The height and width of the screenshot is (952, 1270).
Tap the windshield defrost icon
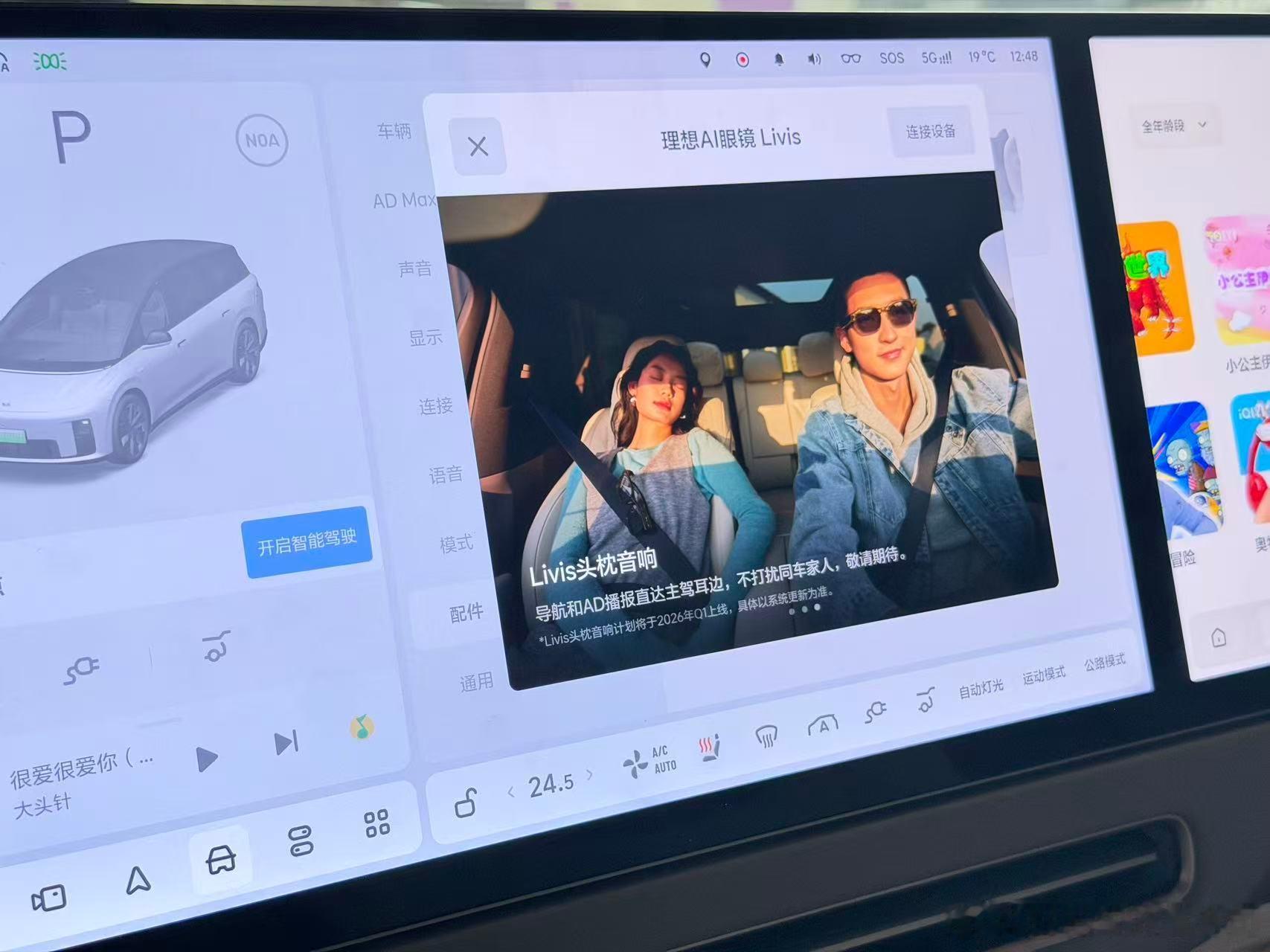point(766,736)
